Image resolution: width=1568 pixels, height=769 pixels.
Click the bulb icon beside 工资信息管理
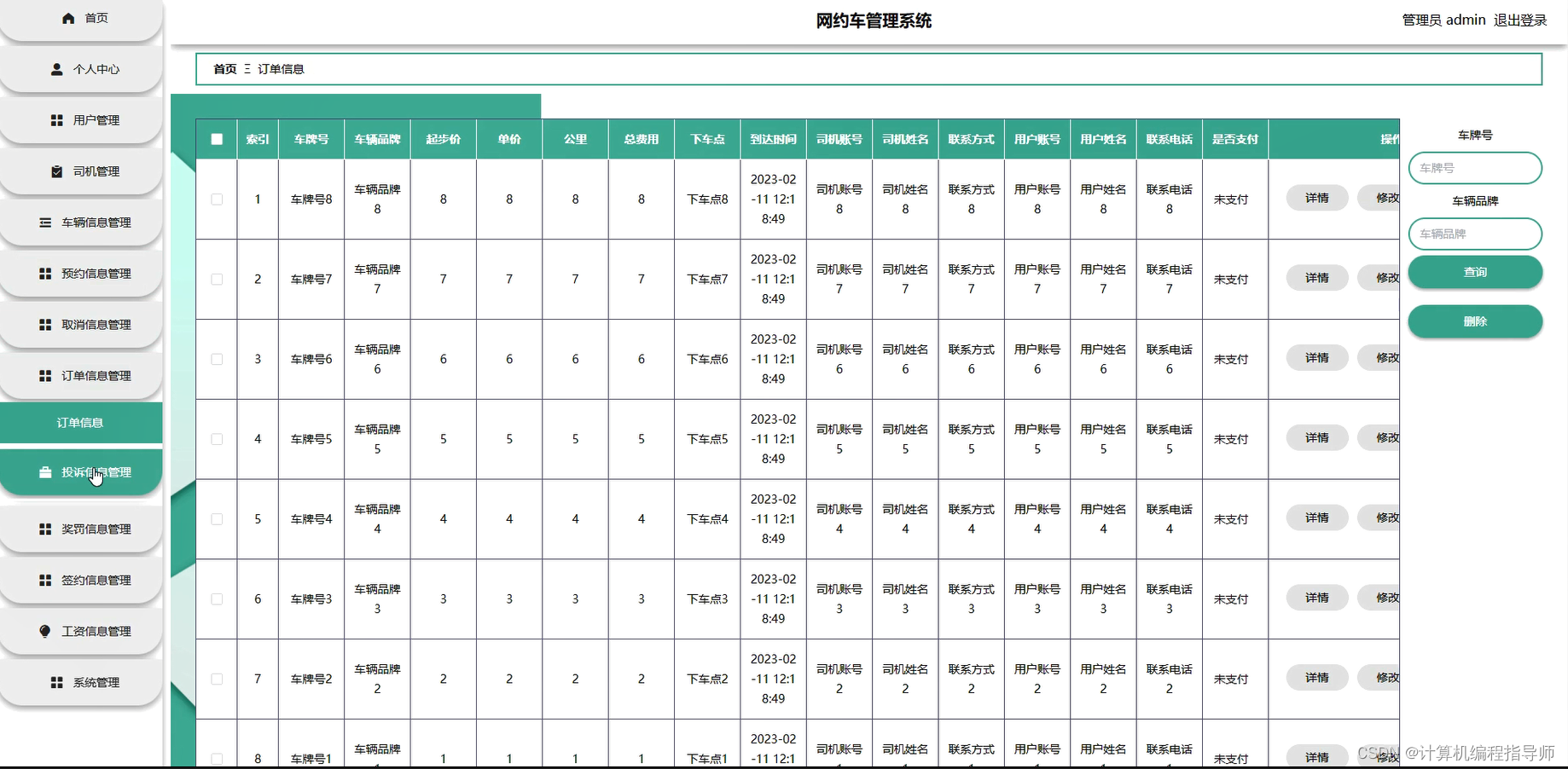pos(45,632)
